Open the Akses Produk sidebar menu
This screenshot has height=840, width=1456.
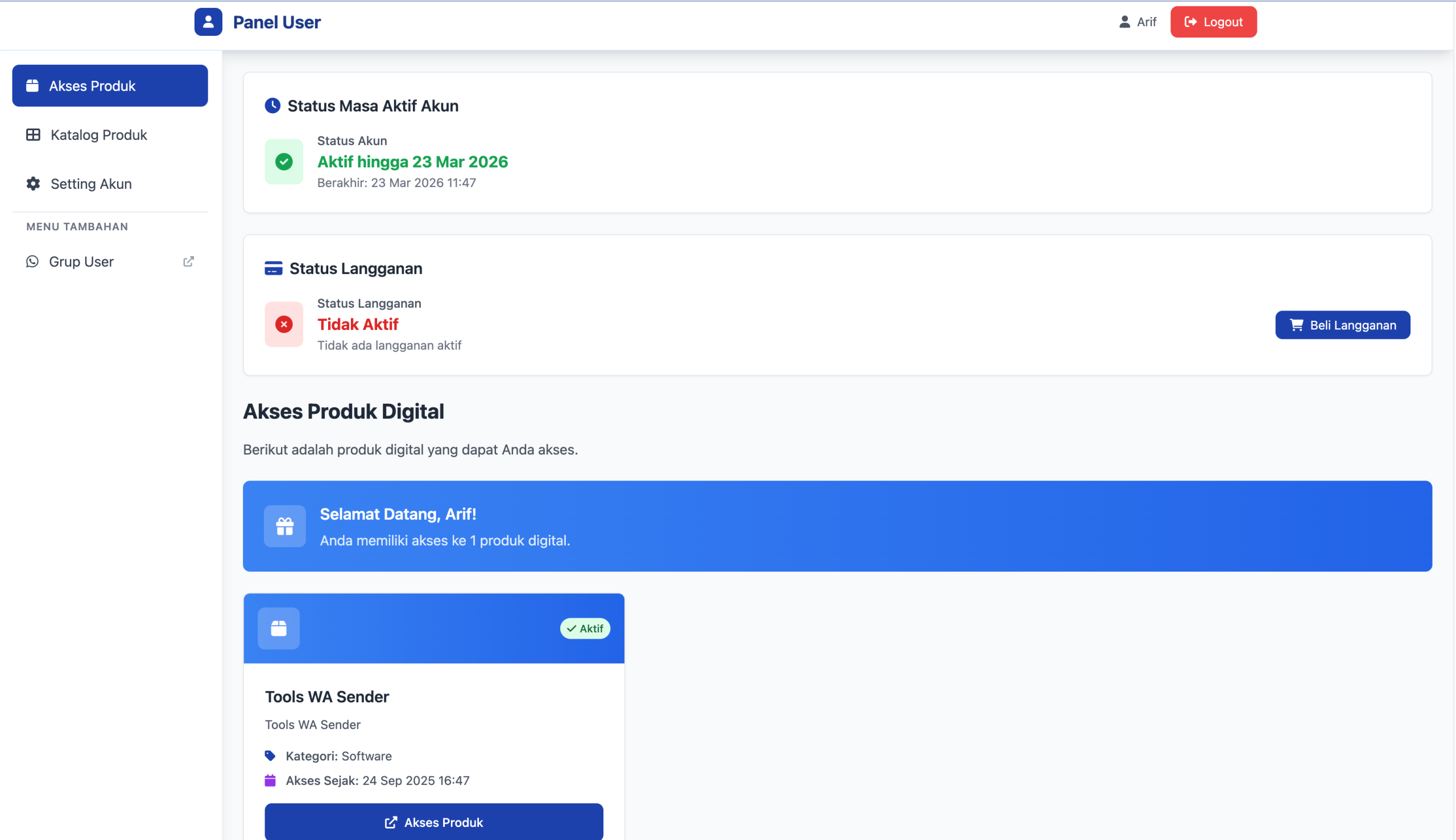tap(110, 86)
